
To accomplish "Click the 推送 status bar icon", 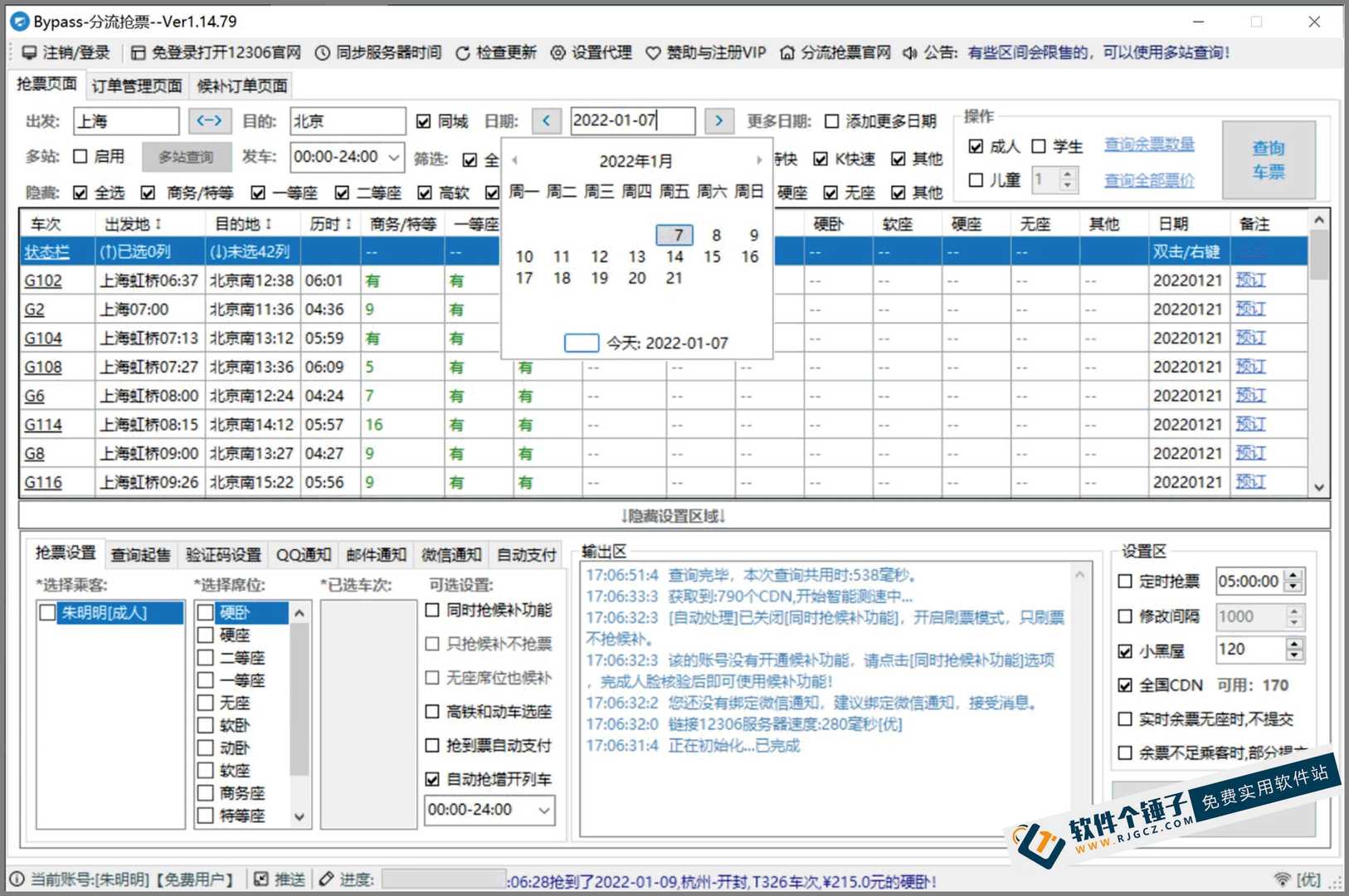I will (x=261, y=879).
